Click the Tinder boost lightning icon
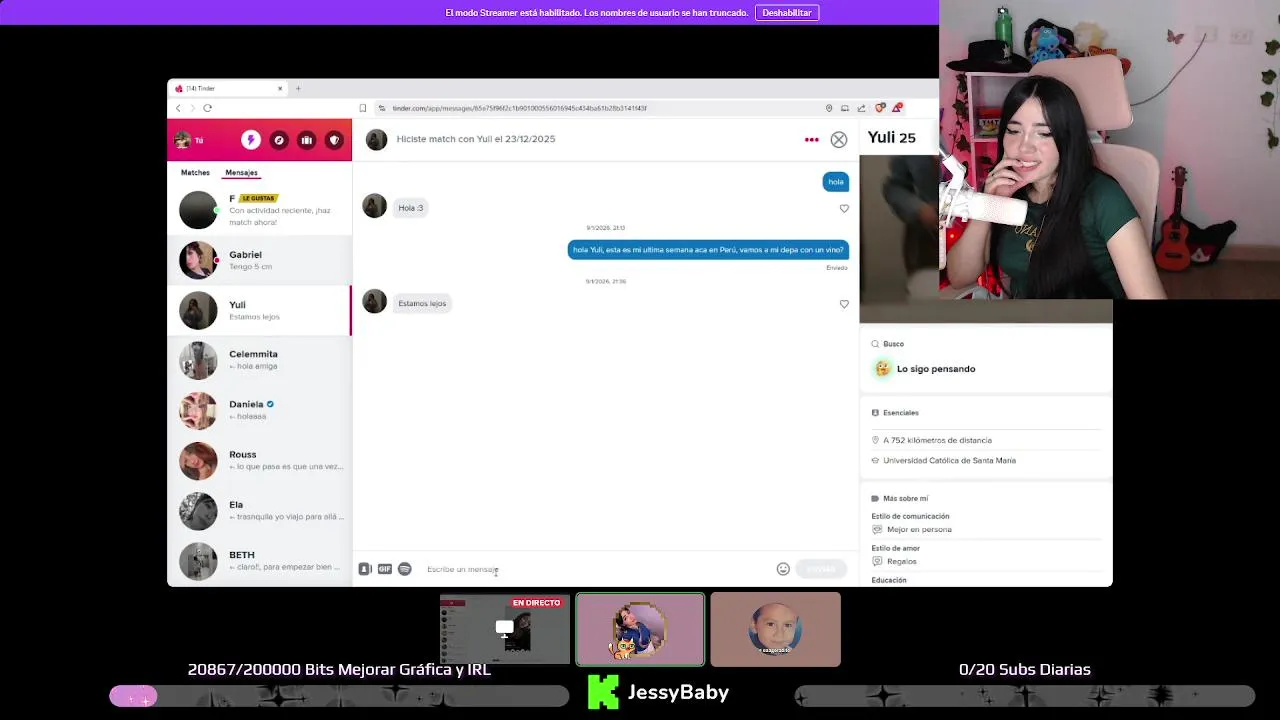The image size is (1280, 720). [x=251, y=140]
